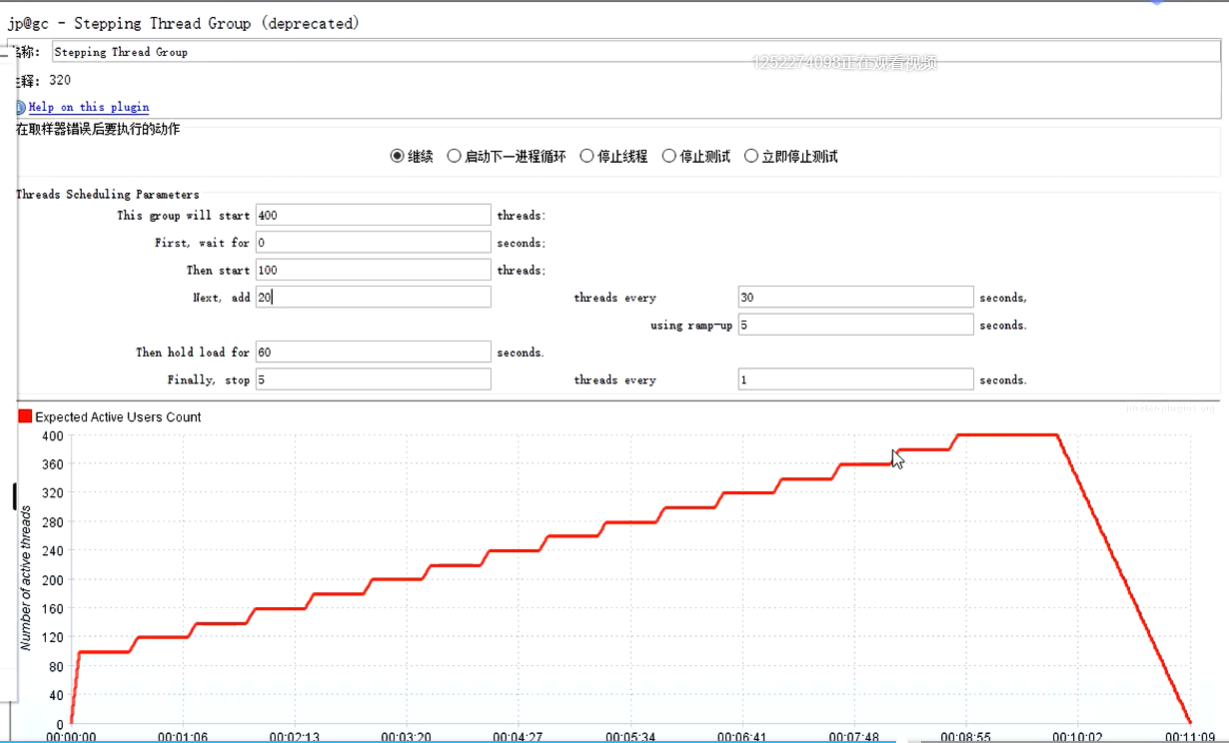Click the 'Number of active threads' axis title
The image size is (1229, 743).
click(x=27, y=578)
